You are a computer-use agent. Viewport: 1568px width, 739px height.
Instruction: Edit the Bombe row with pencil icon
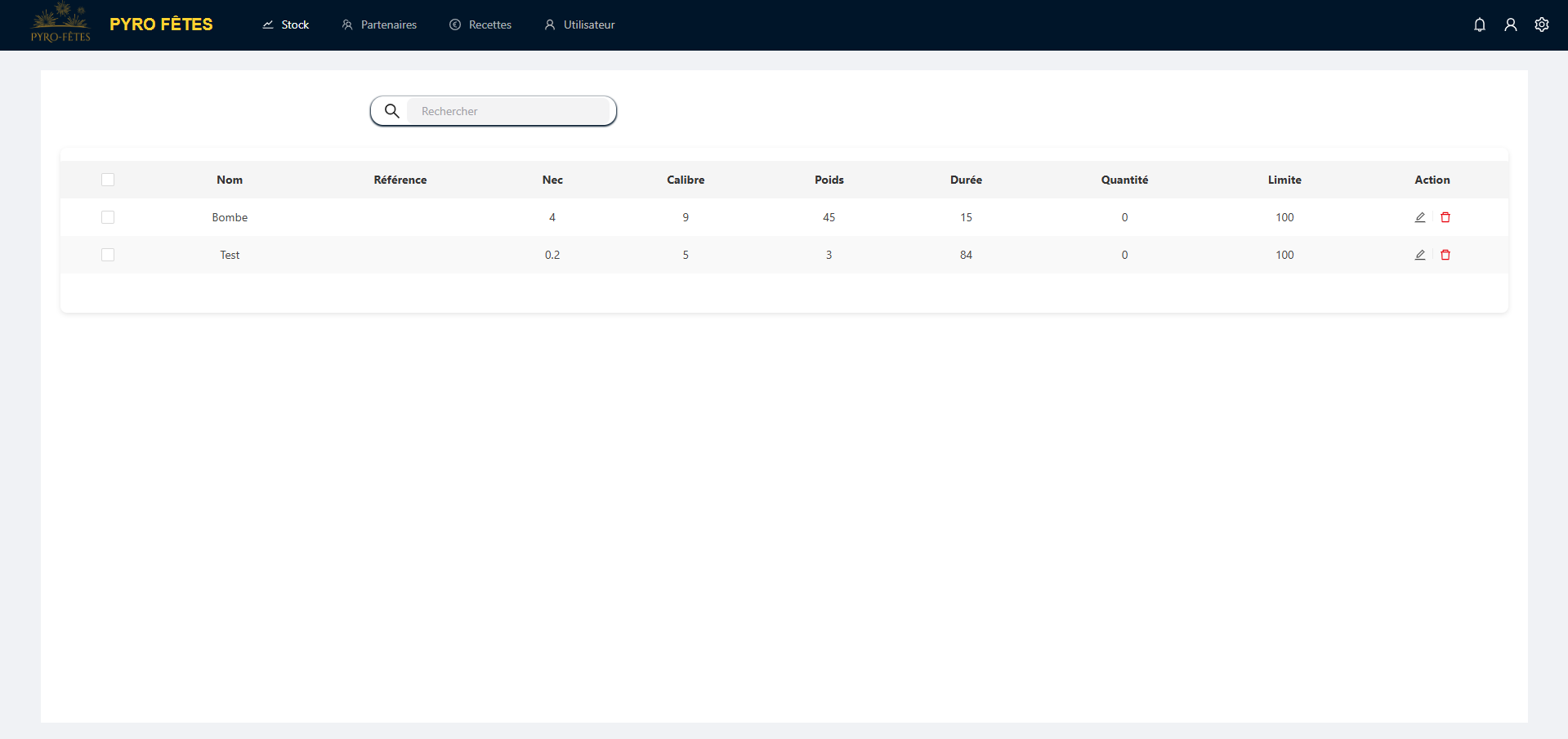(x=1419, y=217)
